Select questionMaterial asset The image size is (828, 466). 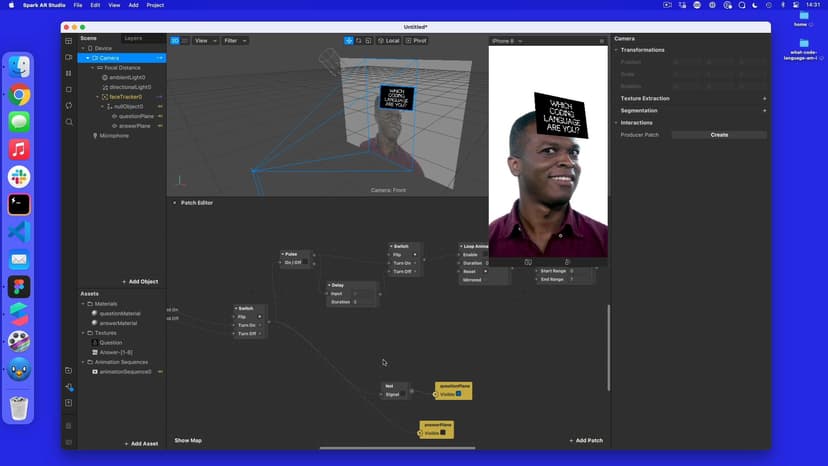120,314
